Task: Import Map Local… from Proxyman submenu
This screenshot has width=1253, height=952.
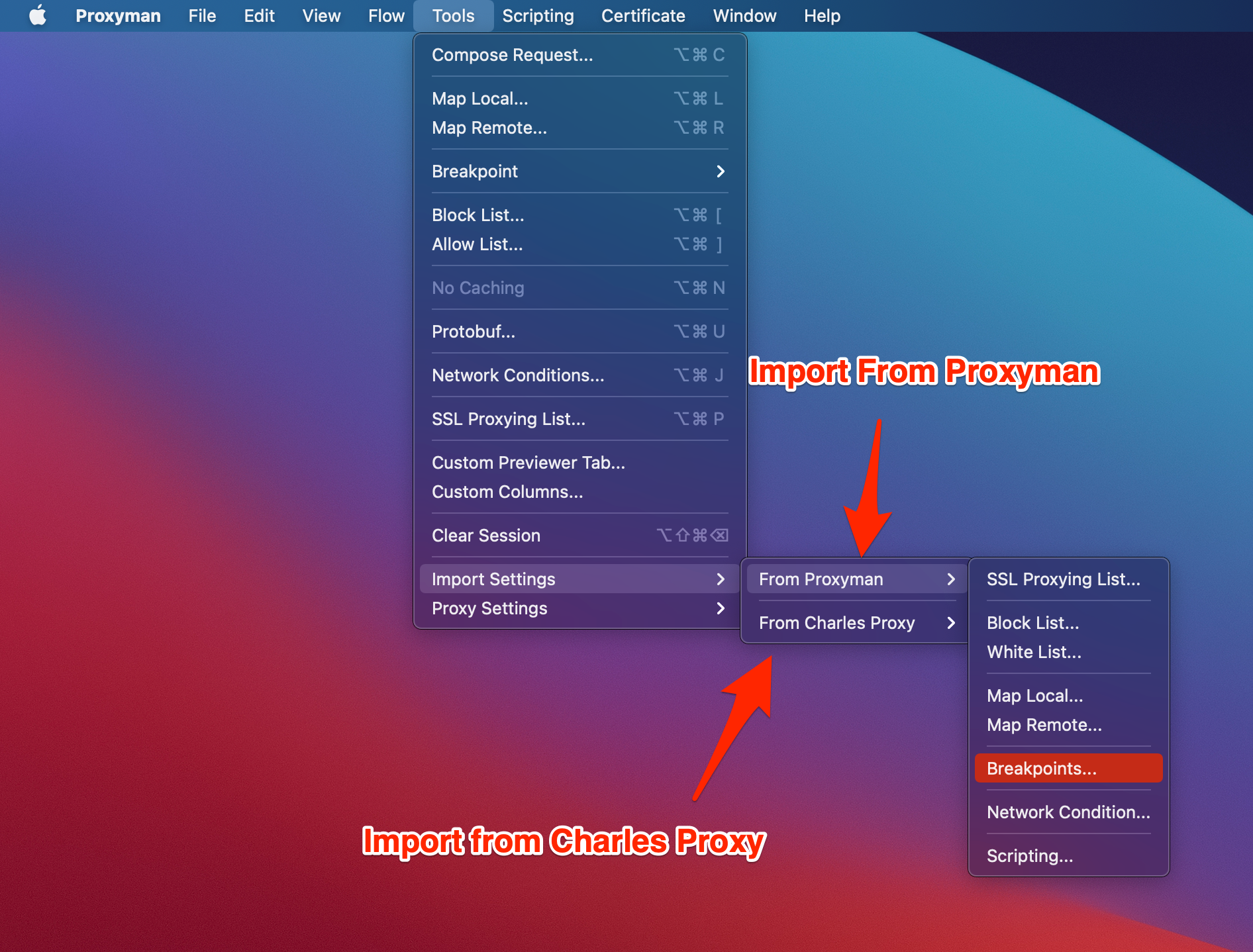Action: click(1068, 696)
